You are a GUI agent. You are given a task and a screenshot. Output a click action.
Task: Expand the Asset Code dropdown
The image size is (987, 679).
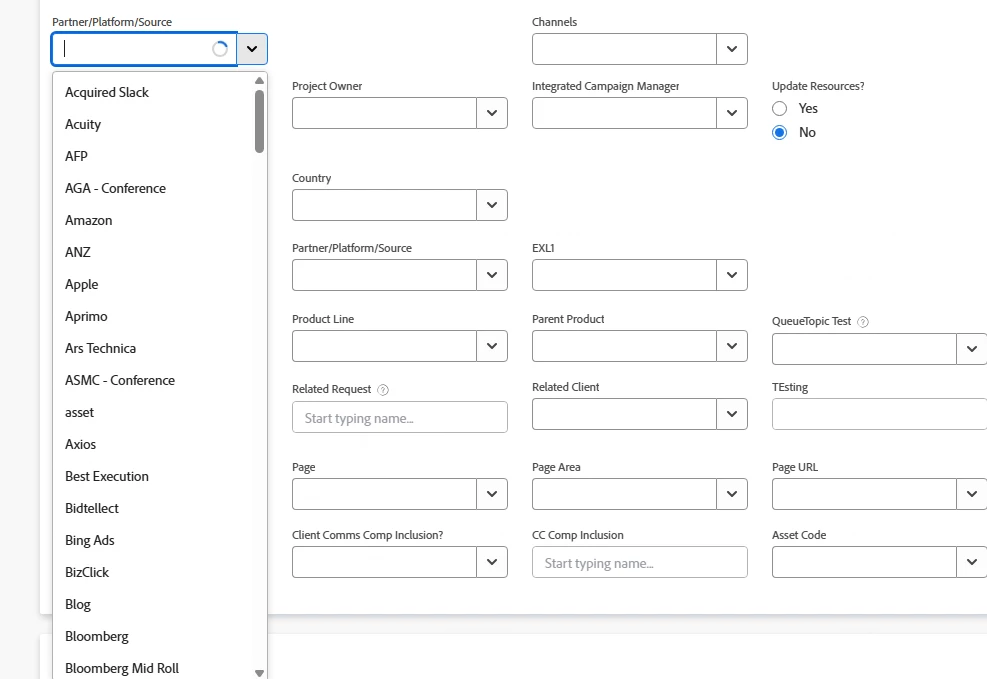[x=971, y=562]
